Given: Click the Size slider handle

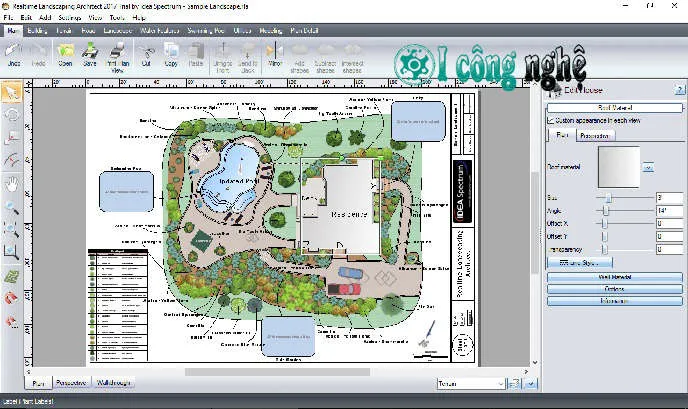Looking at the screenshot, I should point(608,198).
